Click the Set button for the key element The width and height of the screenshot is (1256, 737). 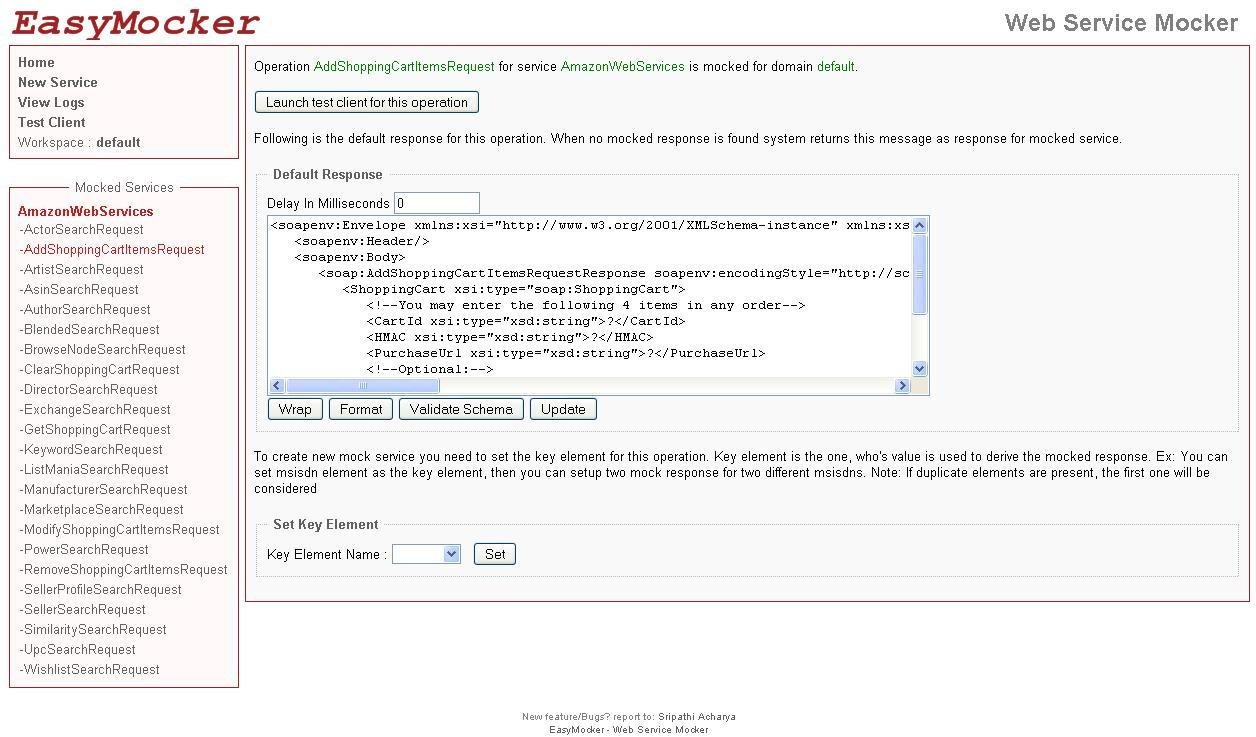(494, 553)
